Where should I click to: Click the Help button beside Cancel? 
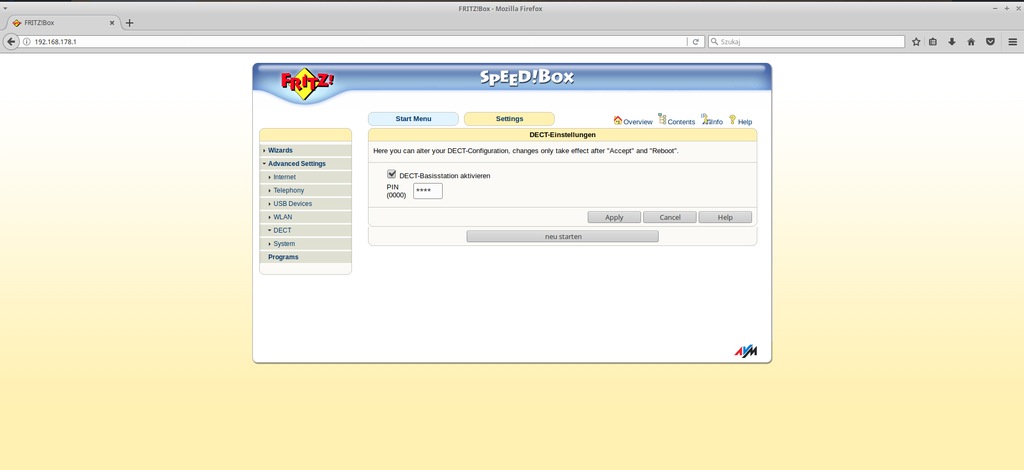click(x=725, y=217)
